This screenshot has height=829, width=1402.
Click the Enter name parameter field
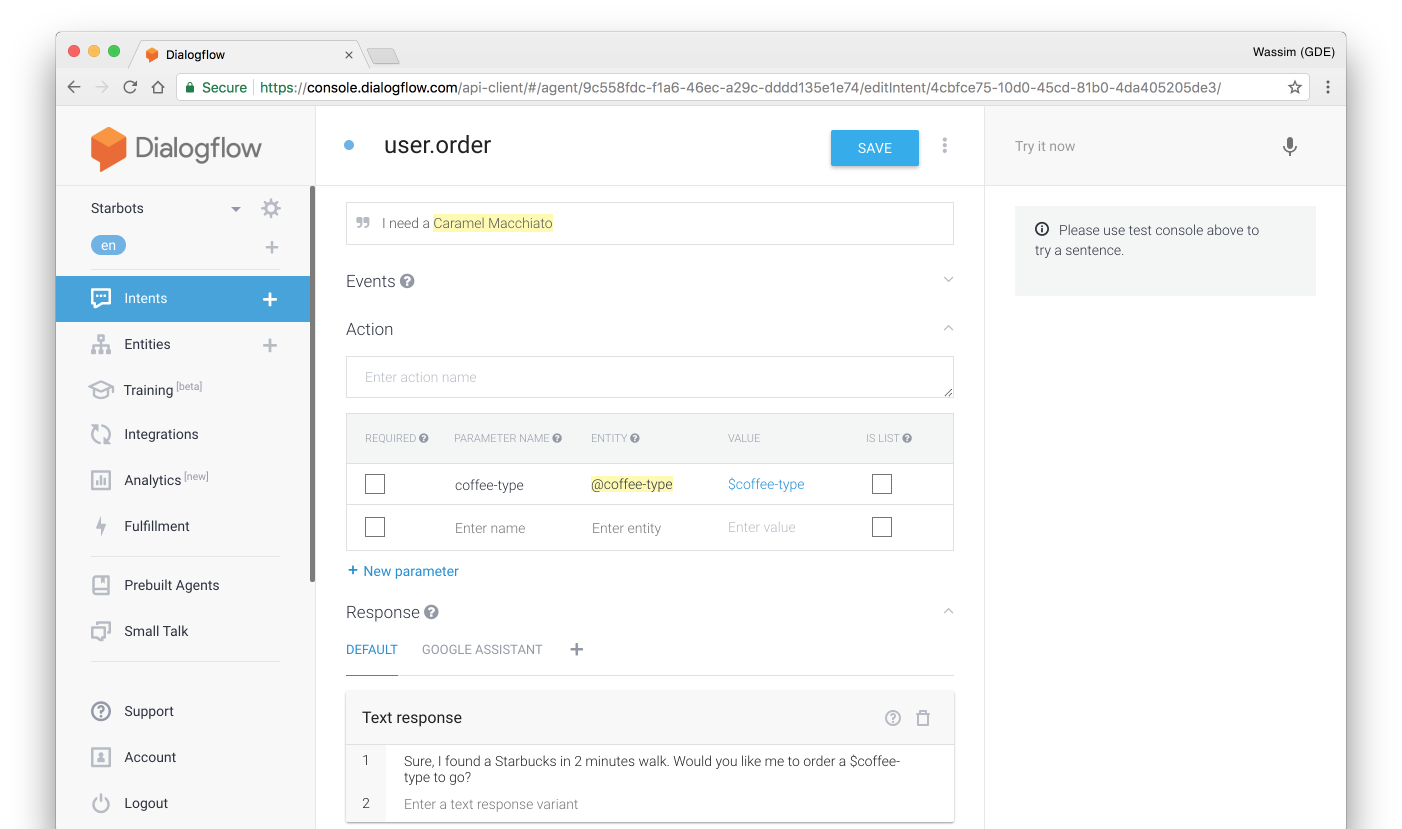(490, 528)
